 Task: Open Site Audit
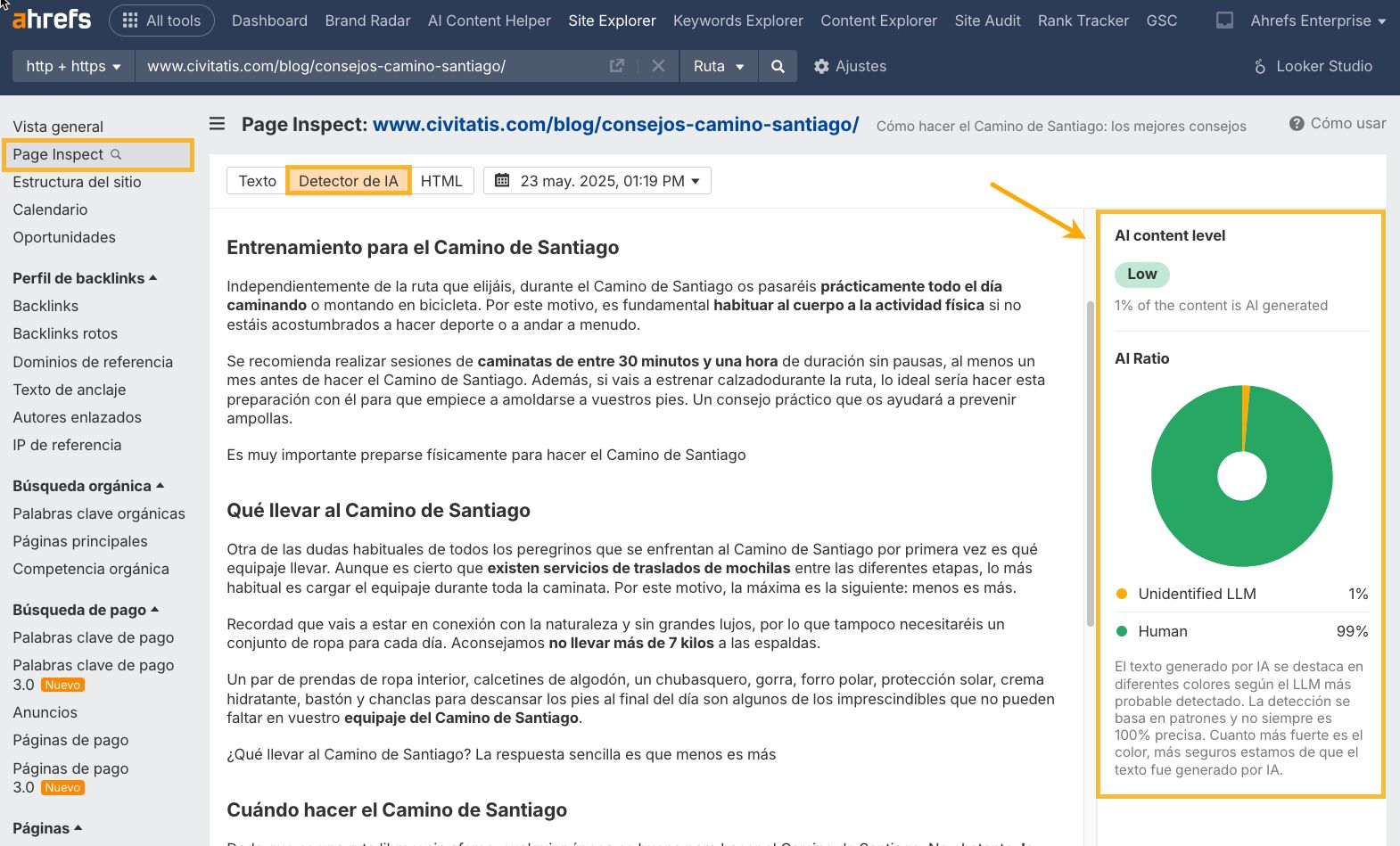coord(987,21)
